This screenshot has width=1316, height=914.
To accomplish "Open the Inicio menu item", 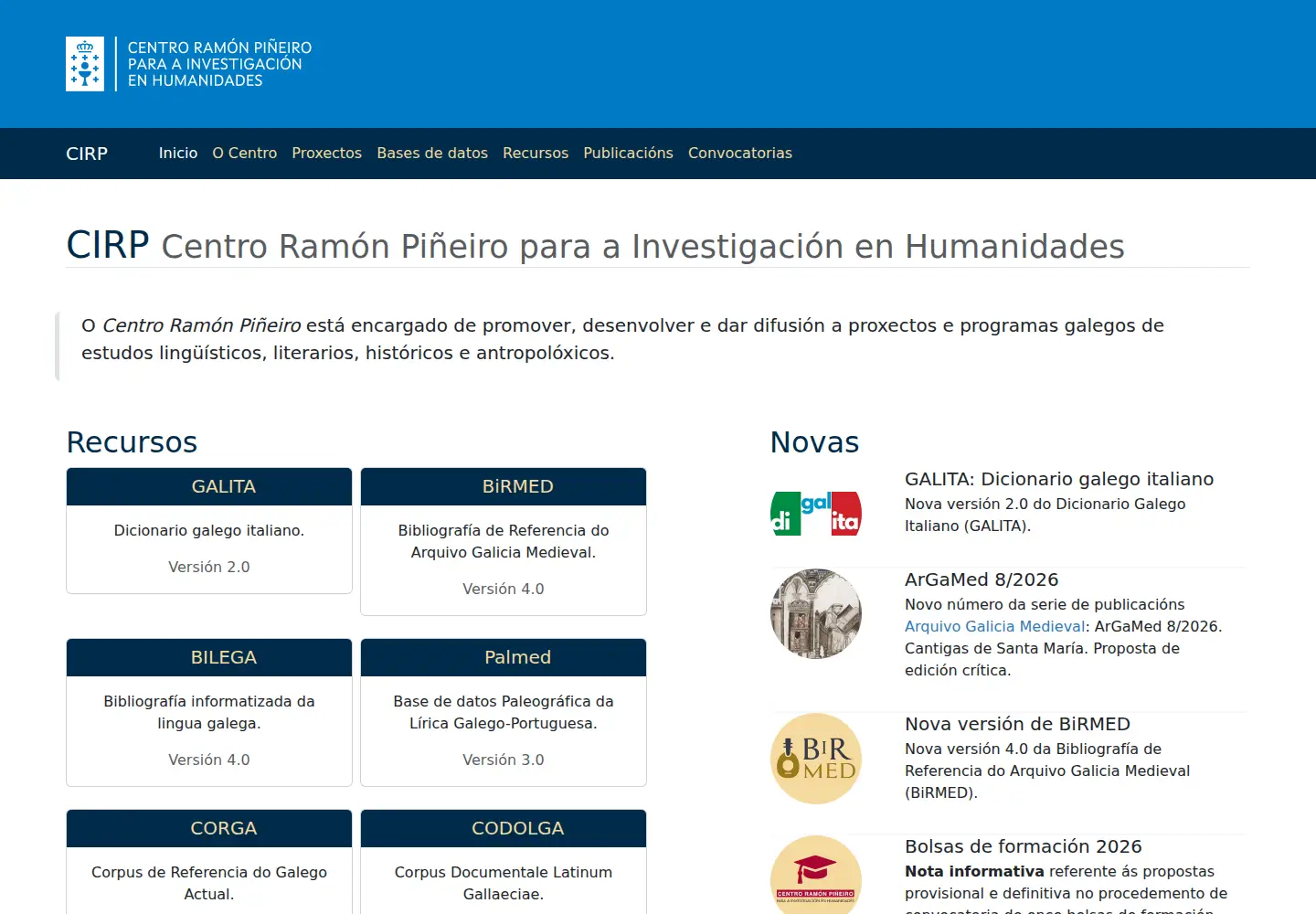I will pos(178,154).
